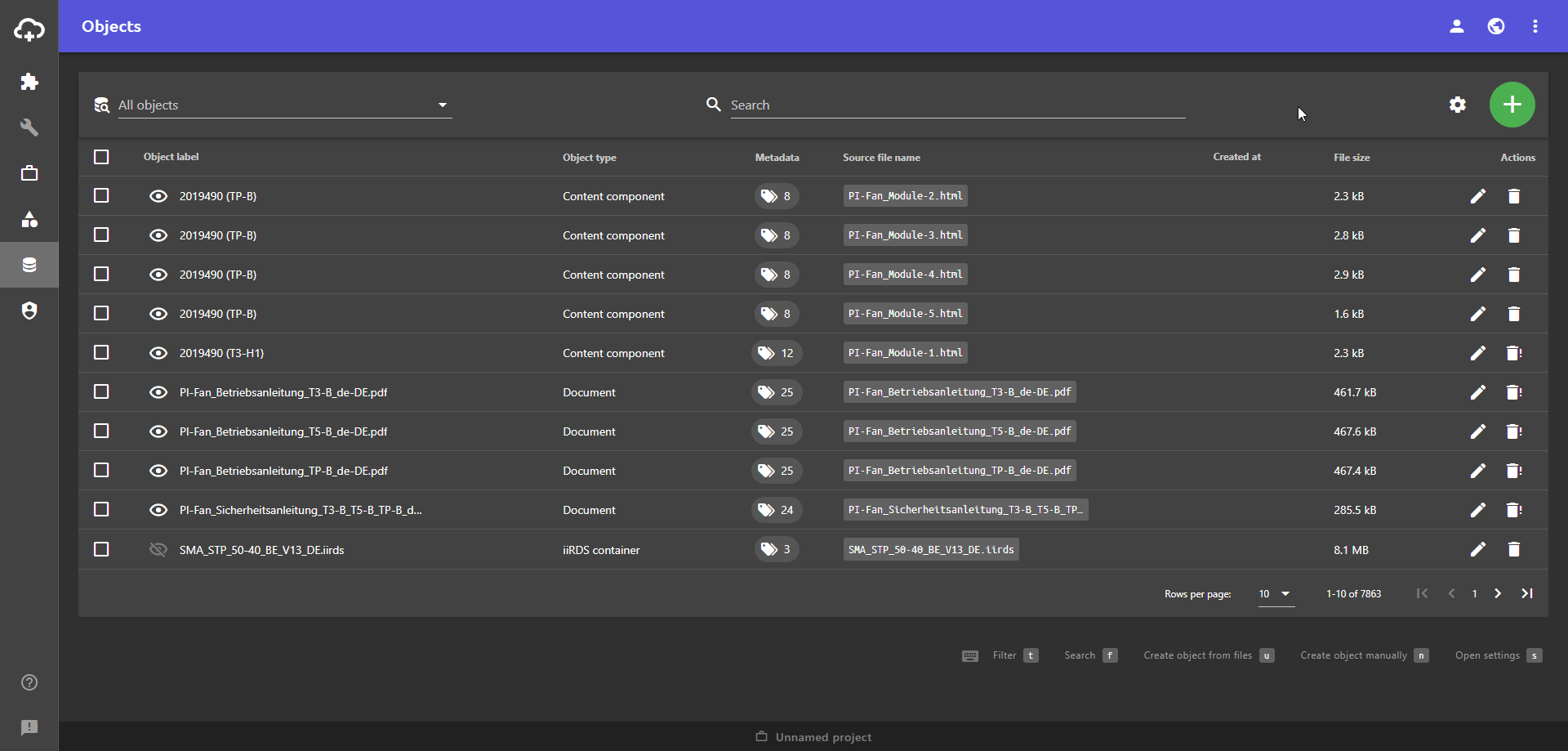Open metadata tags of PI-Fan_Module-1.html row
This screenshot has width=1568, height=751.
pyautogui.click(x=777, y=353)
